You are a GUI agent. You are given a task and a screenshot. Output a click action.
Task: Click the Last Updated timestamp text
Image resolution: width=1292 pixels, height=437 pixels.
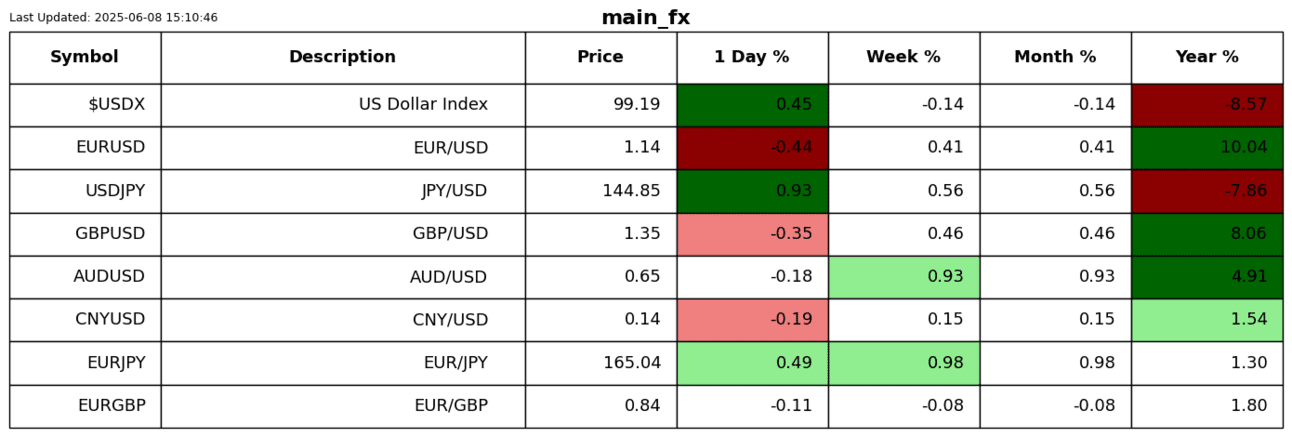[x=113, y=18]
